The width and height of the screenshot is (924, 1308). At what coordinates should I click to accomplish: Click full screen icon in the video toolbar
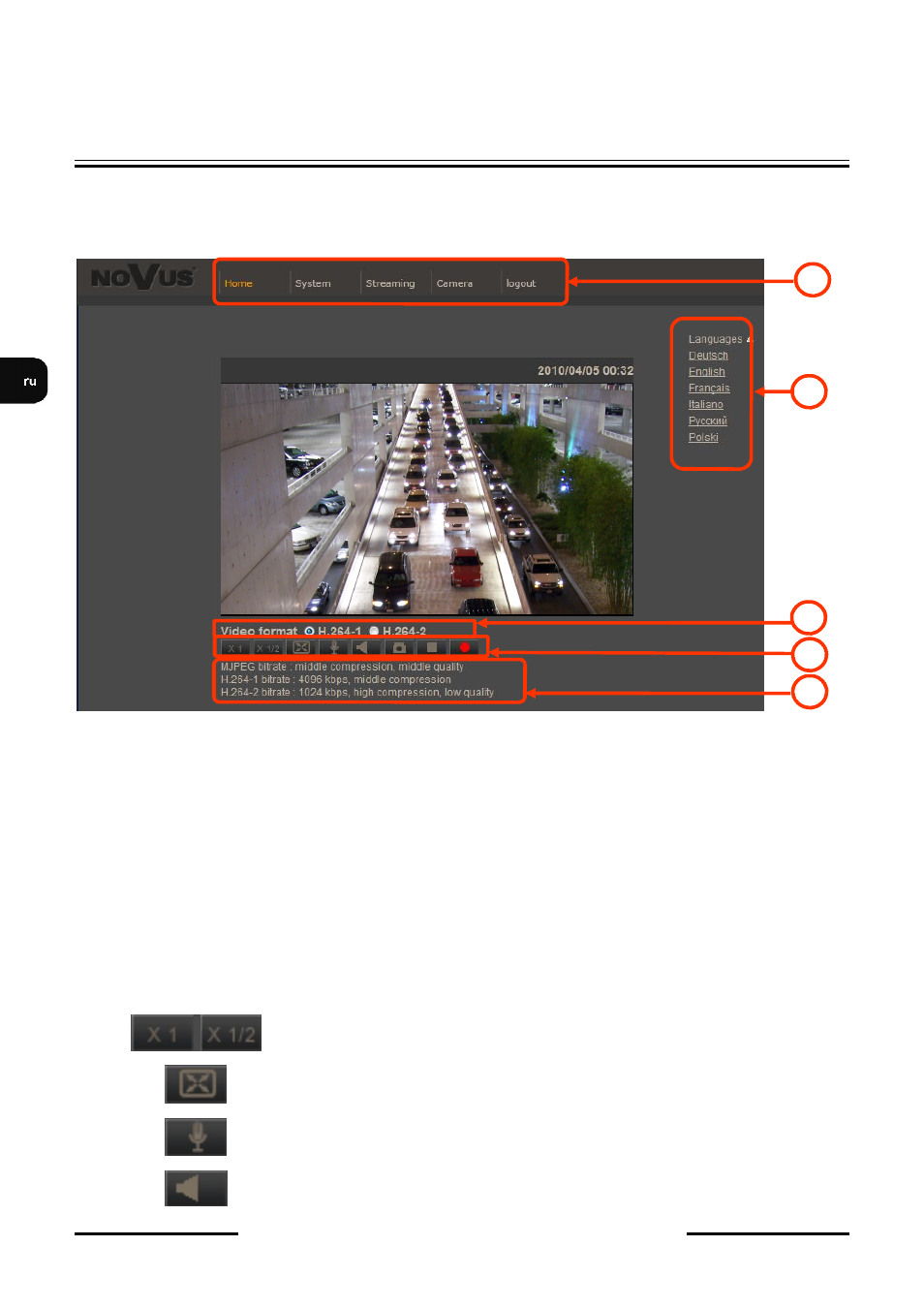click(301, 647)
